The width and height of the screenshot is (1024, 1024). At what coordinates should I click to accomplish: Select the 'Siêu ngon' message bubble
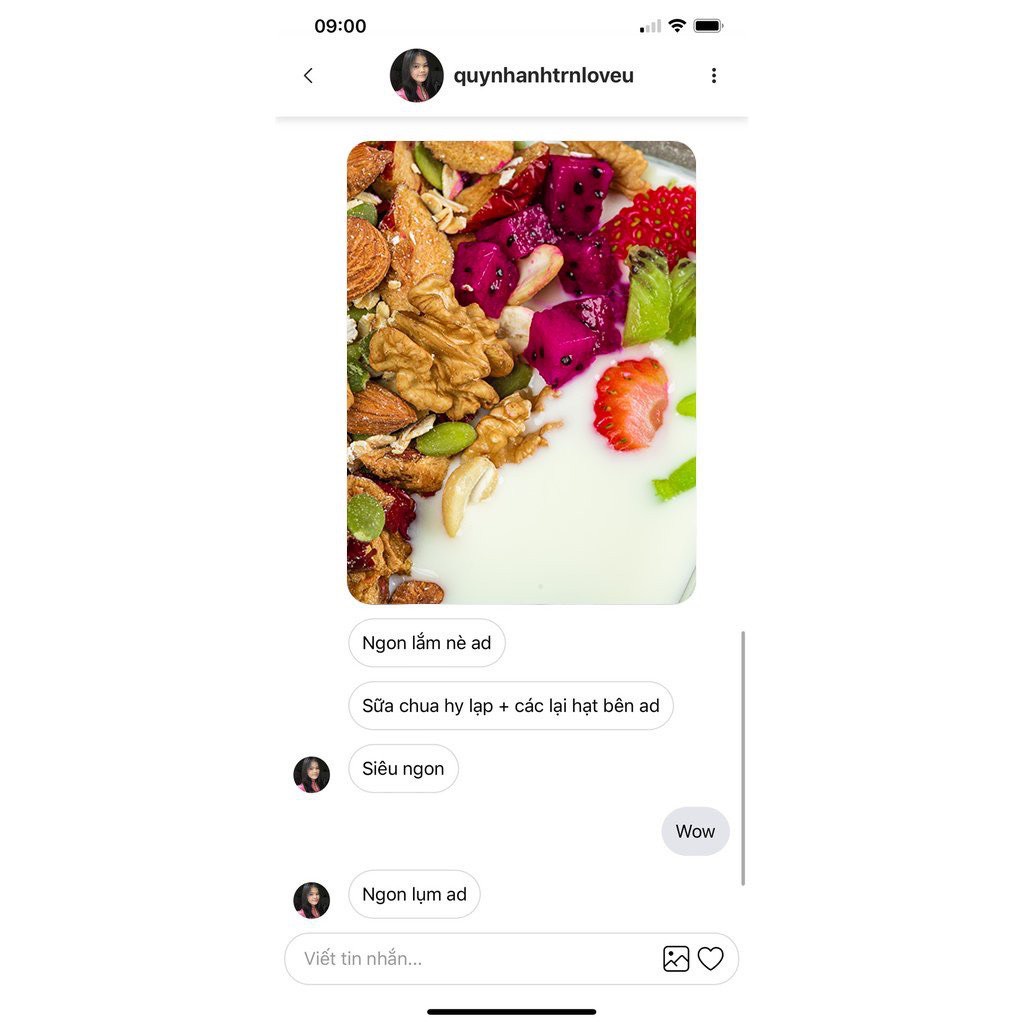click(x=403, y=769)
